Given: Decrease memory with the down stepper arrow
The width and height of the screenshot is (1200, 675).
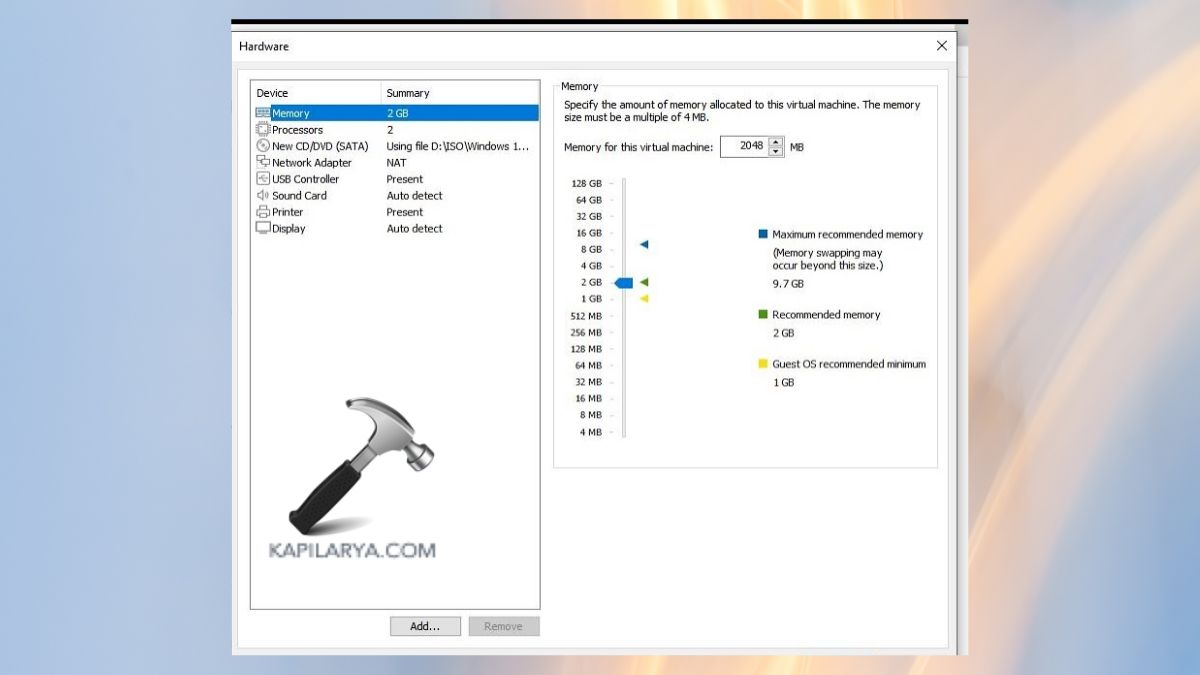Looking at the screenshot, I should (x=777, y=152).
